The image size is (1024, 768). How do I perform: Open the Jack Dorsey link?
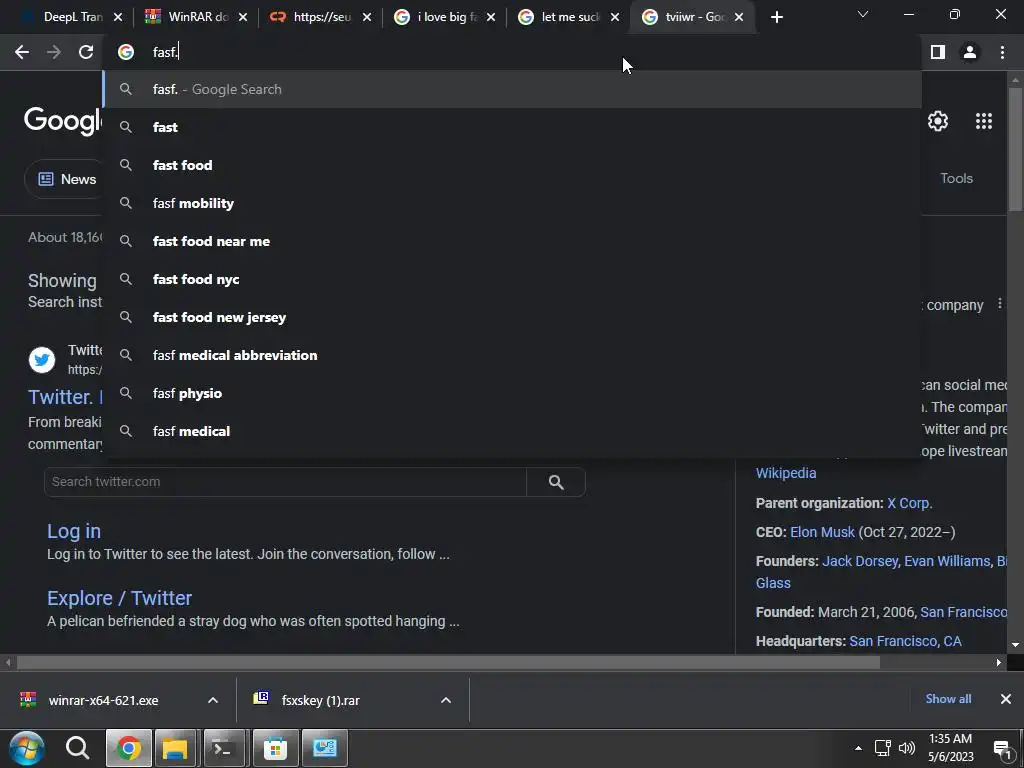click(x=861, y=561)
